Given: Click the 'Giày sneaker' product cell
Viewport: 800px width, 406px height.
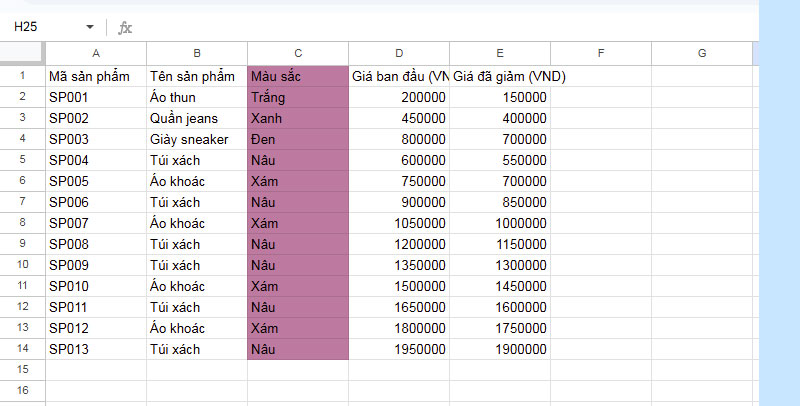Looking at the screenshot, I should (x=197, y=139).
